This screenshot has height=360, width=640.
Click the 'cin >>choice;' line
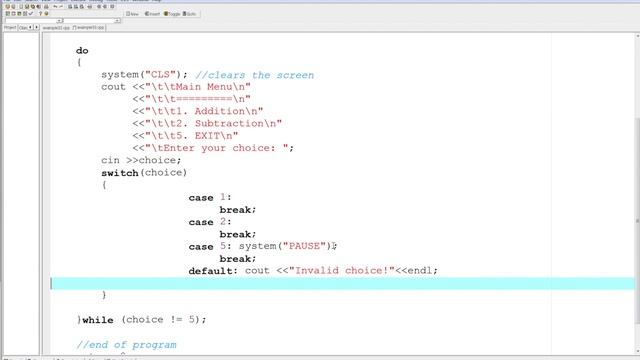(x=141, y=160)
